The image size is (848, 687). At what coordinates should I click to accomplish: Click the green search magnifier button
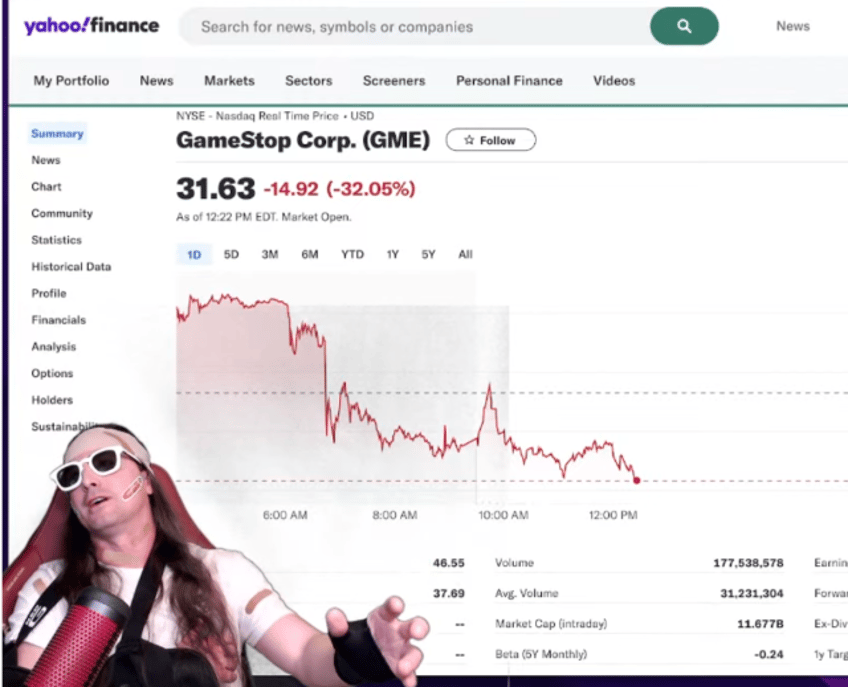pos(684,26)
